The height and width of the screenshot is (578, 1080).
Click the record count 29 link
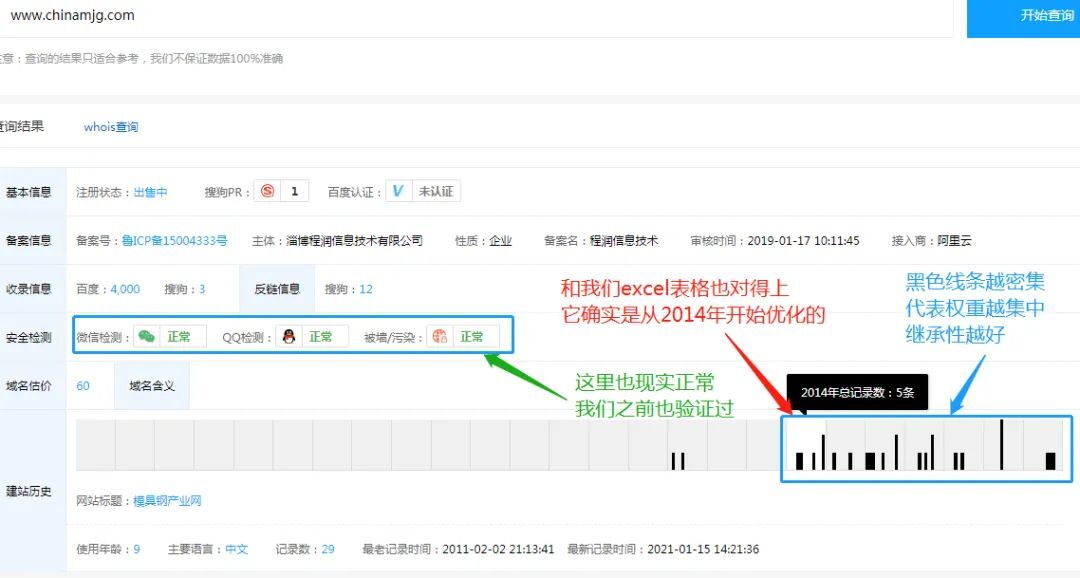click(328, 549)
